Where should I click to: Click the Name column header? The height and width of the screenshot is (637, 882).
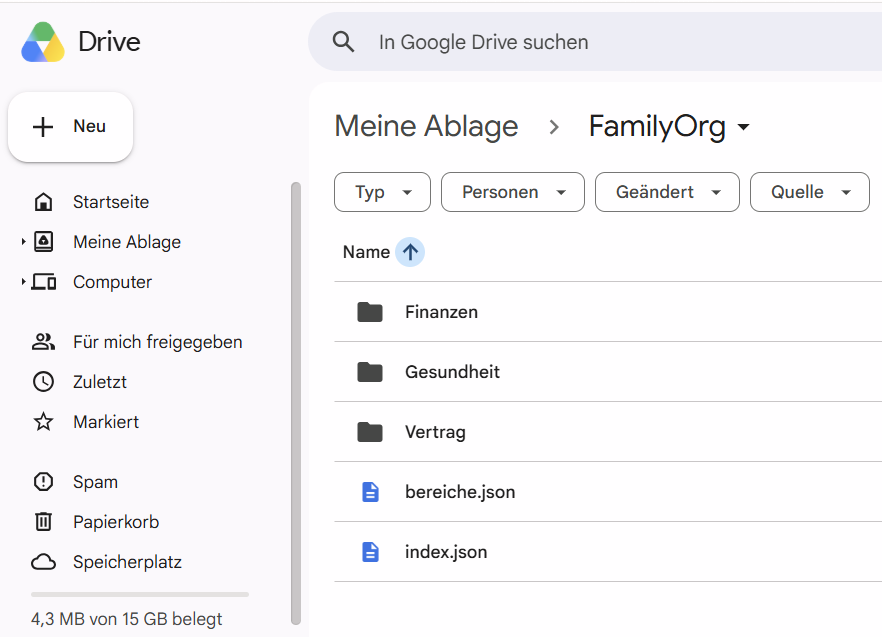tap(366, 252)
